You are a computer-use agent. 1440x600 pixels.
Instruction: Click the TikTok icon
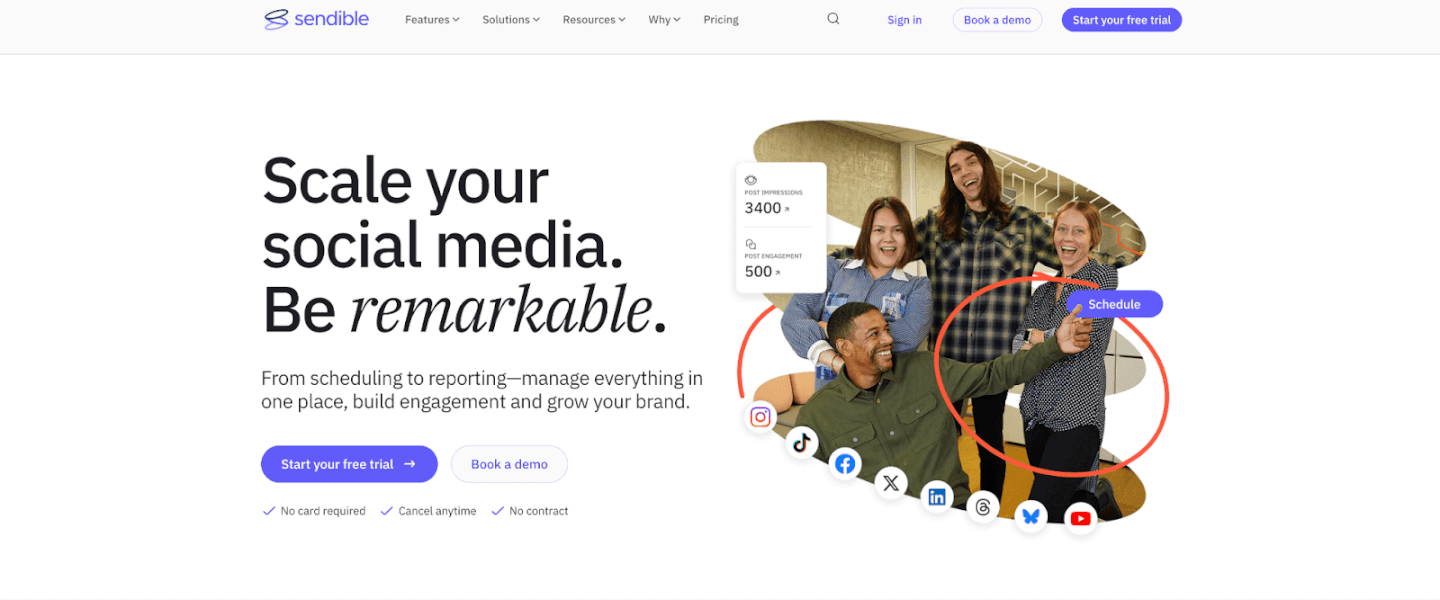coord(801,442)
